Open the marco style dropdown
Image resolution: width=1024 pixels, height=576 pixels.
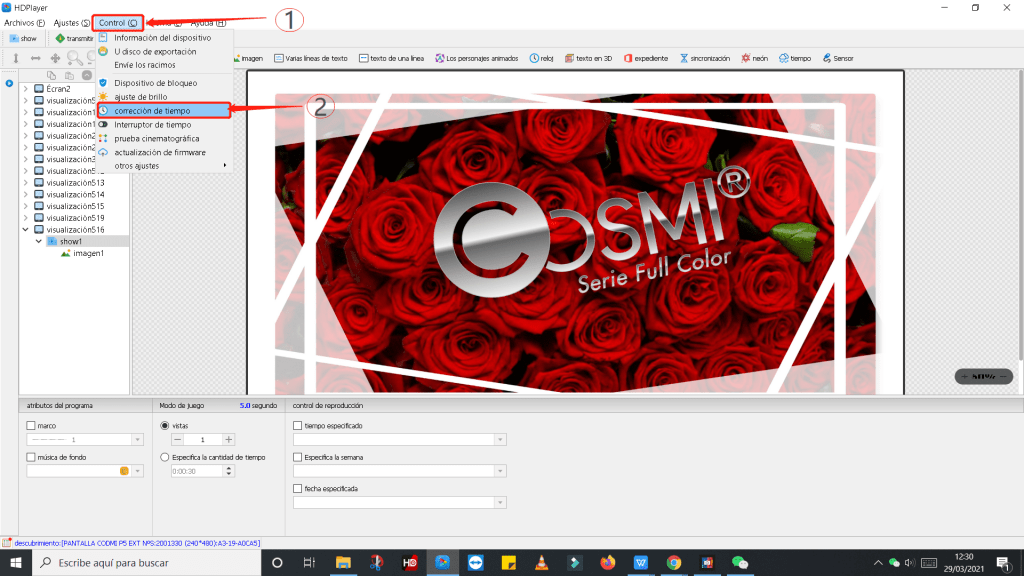tap(137, 440)
